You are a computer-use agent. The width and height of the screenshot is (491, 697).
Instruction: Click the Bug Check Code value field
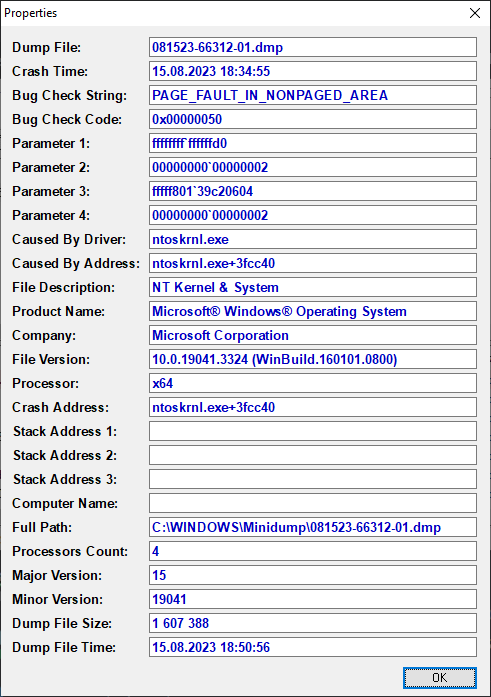point(313,119)
